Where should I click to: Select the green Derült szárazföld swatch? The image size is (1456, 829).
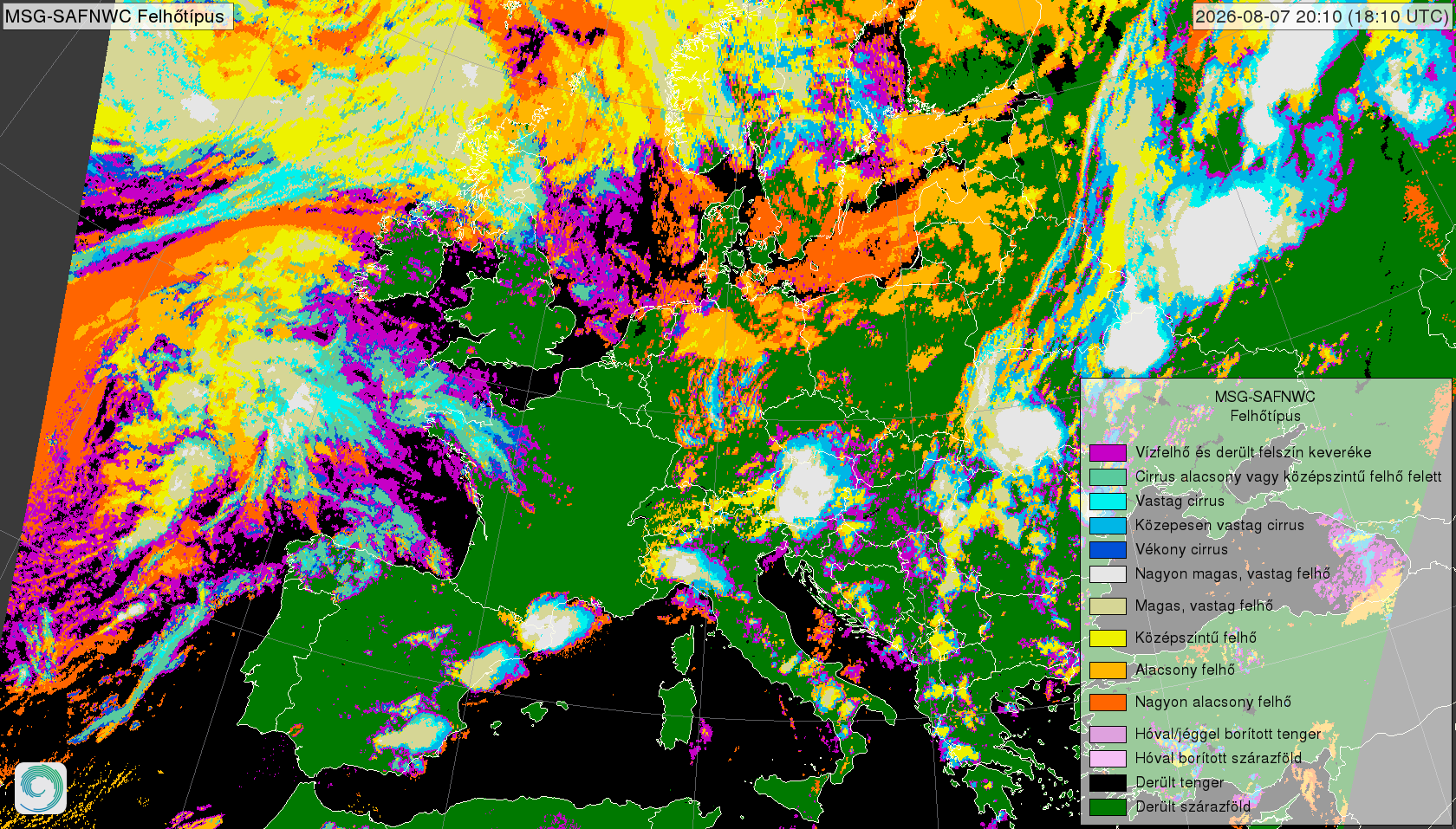(x=1108, y=806)
